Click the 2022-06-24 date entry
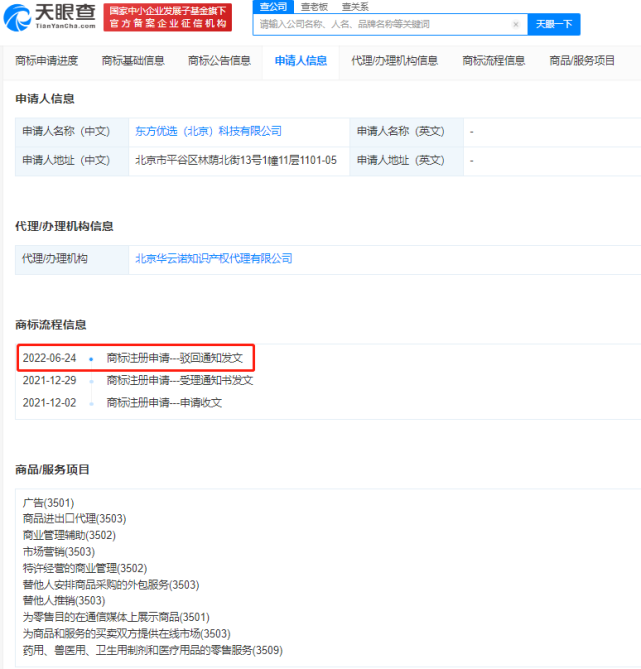 pyautogui.click(x=50, y=358)
